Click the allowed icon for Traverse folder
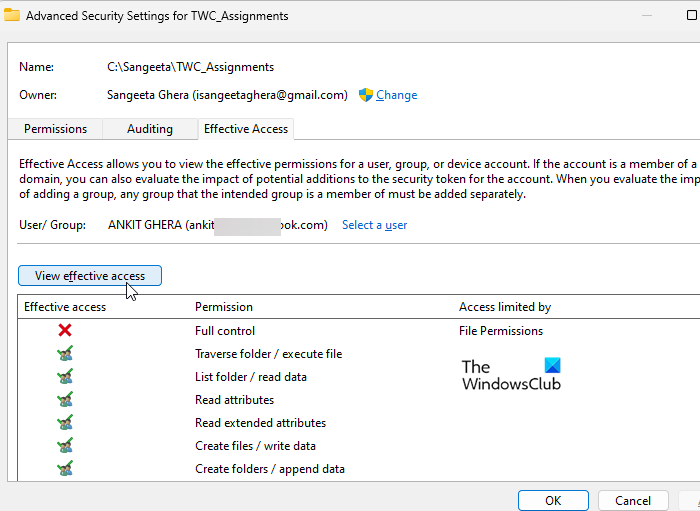This screenshot has width=700, height=511. (65, 354)
